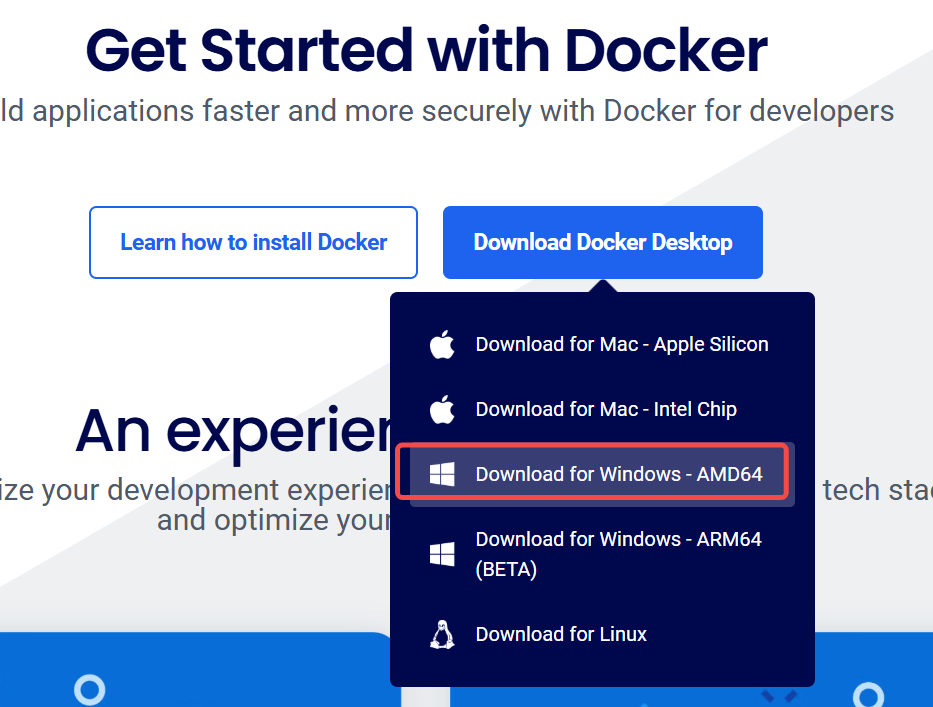Screen dimensions: 933x707
Task: Click the Linux penguin icon
Action: tap(442, 634)
